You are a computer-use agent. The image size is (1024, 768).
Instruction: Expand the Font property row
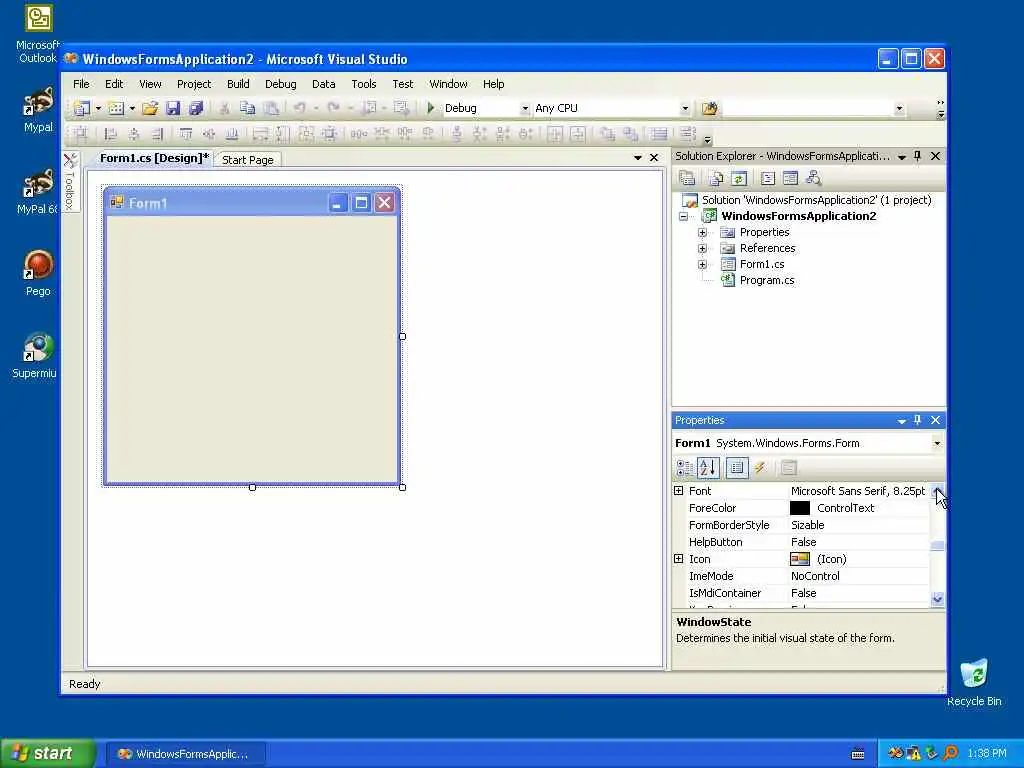pyautogui.click(x=679, y=490)
